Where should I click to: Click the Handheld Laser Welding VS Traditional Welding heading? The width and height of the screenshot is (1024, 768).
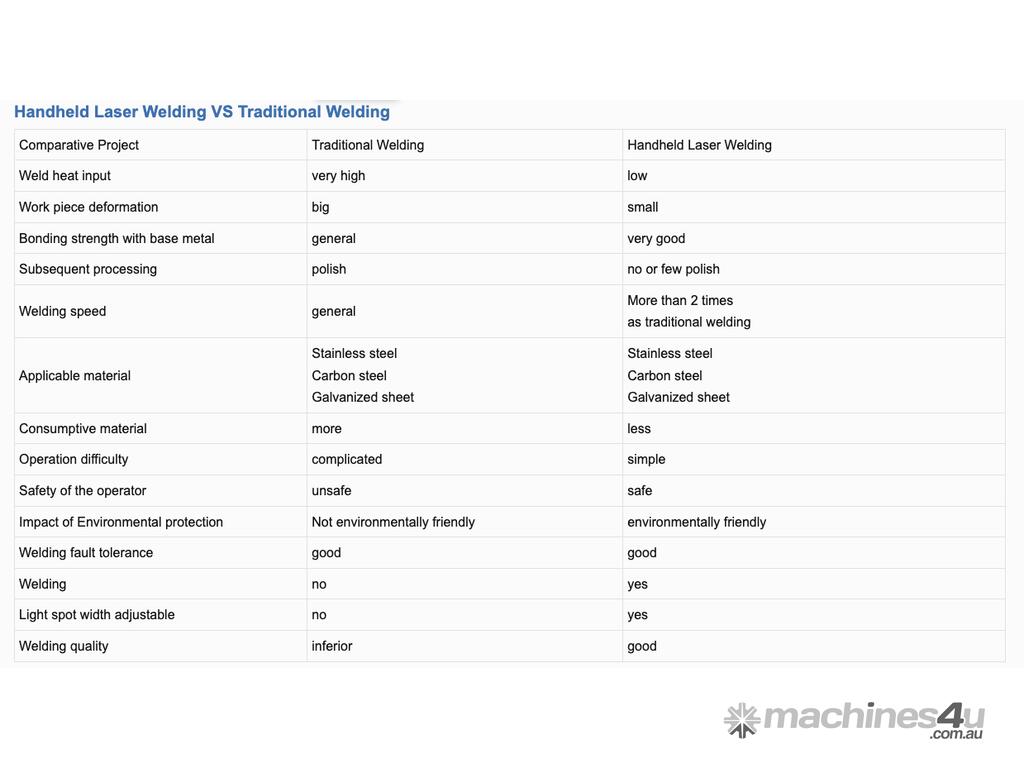(202, 112)
